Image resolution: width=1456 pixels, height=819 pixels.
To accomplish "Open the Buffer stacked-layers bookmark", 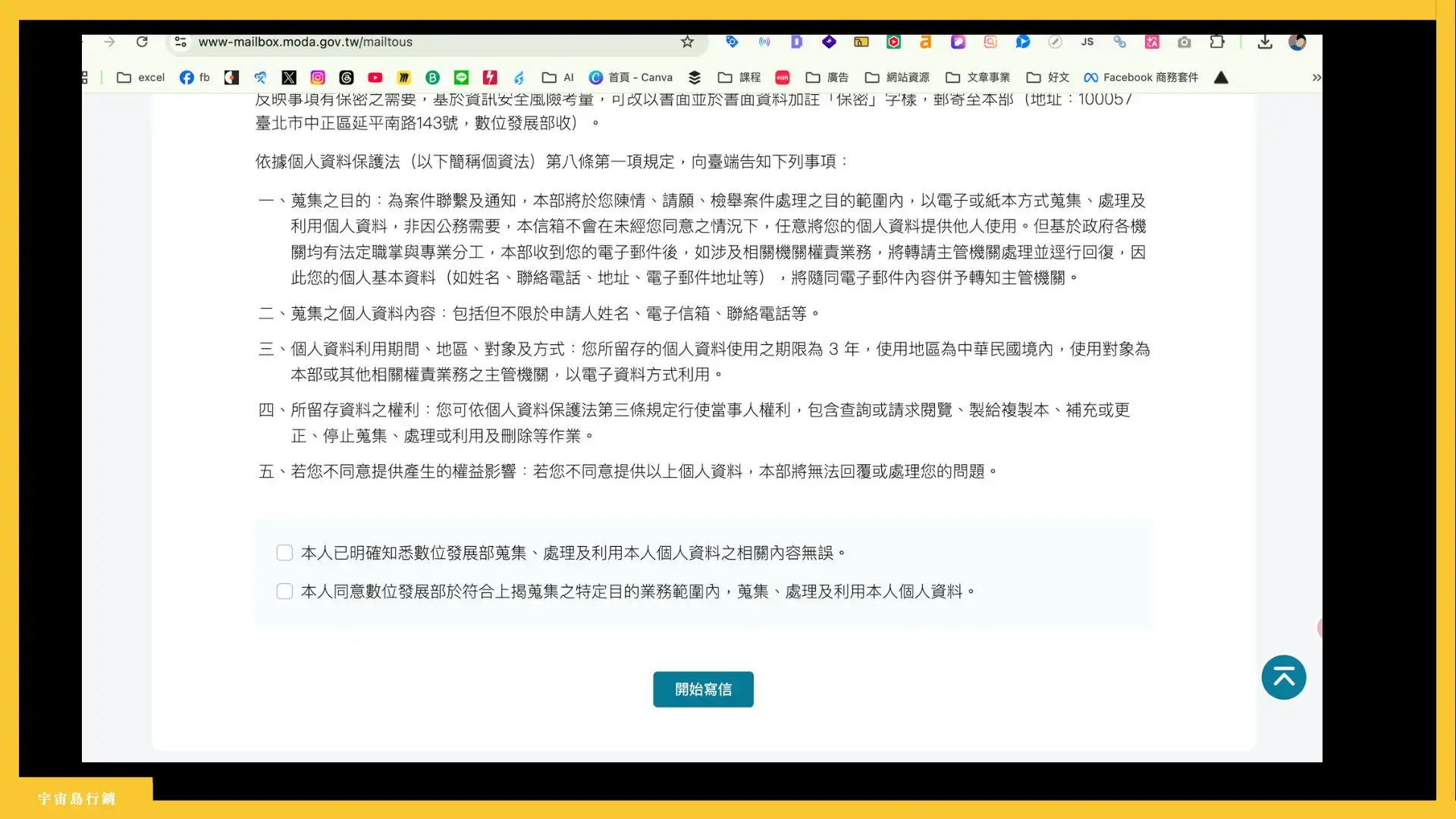I will click(x=695, y=77).
